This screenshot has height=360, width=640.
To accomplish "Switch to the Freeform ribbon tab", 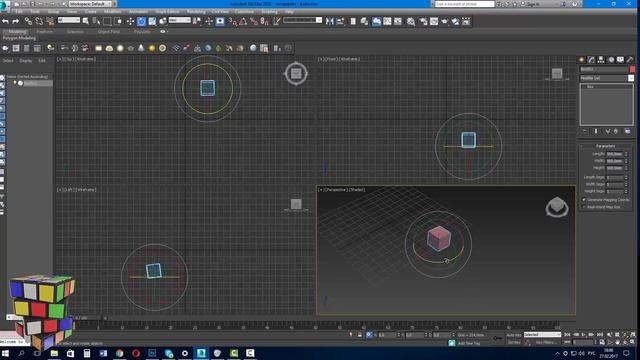I will click(x=45, y=31).
